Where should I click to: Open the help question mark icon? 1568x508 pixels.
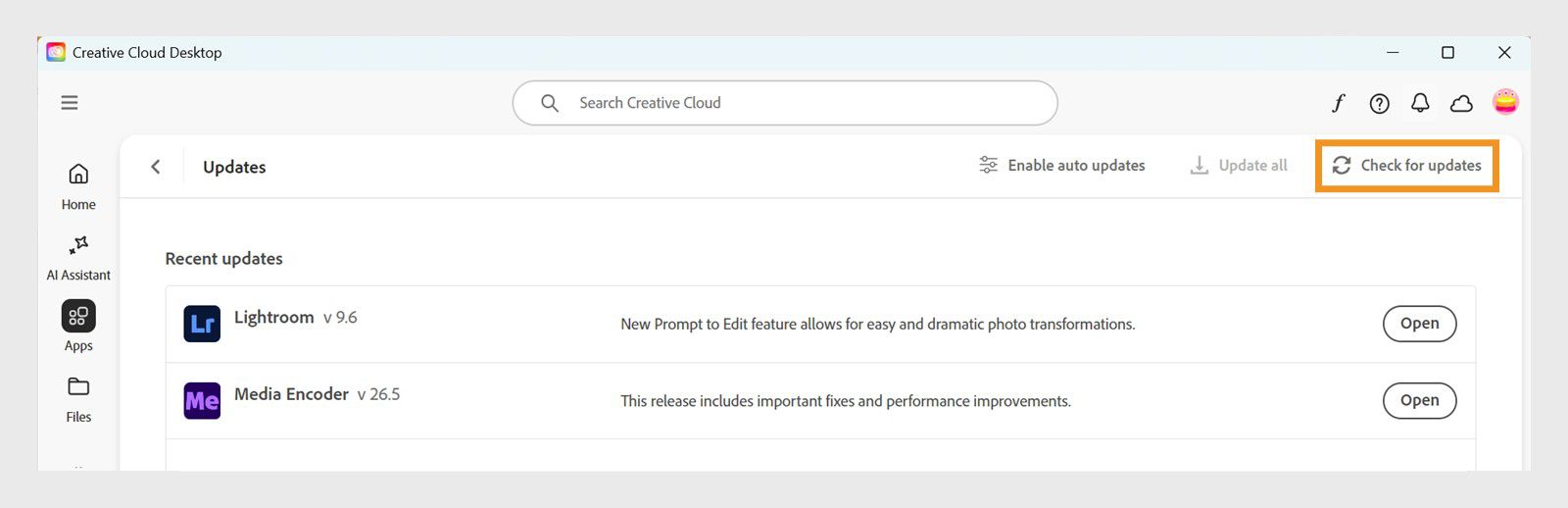pos(1379,103)
